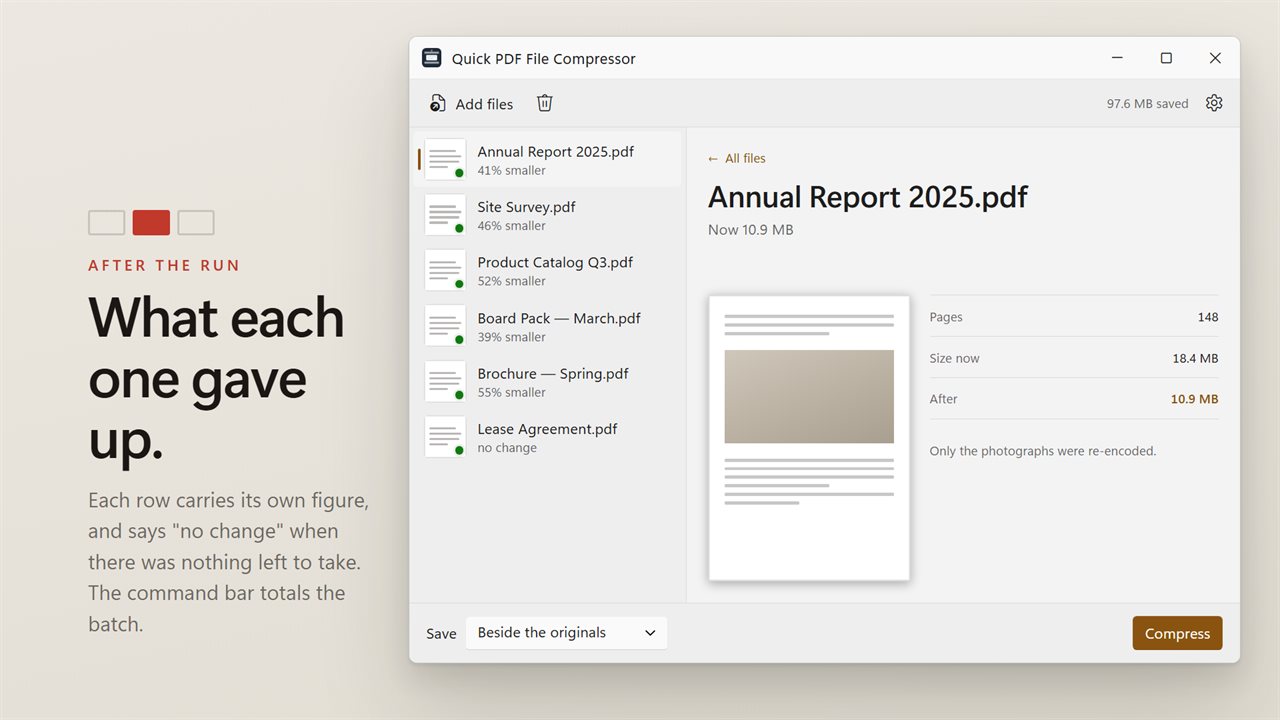Image resolution: width=1280 pixels, height=720 pixels.
Task: Click the Annual Report 2025.pdf file thumbnail icon
Action: 445,160
